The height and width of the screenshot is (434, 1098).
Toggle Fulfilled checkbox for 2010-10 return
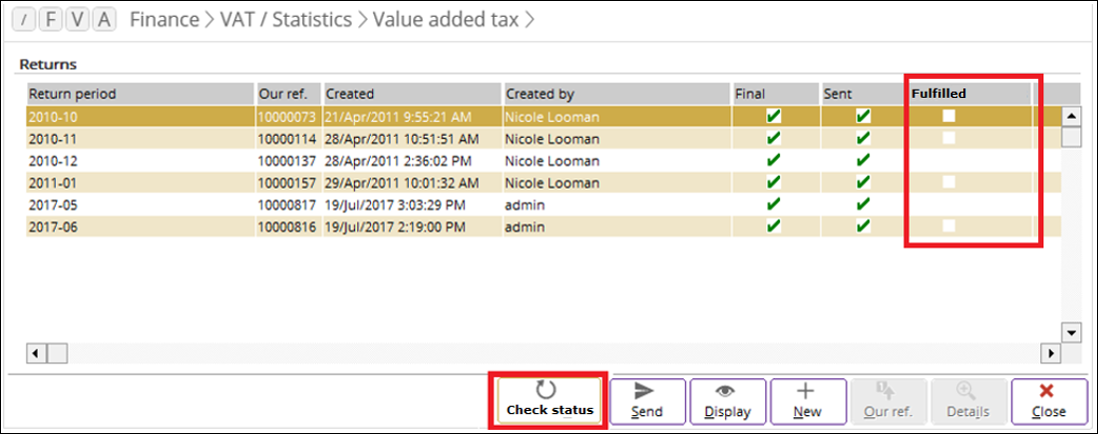click(x=948, y=116)
